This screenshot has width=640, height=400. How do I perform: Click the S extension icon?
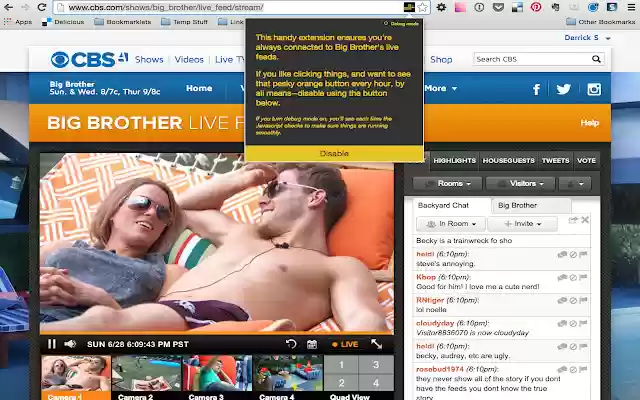[612, 7]
